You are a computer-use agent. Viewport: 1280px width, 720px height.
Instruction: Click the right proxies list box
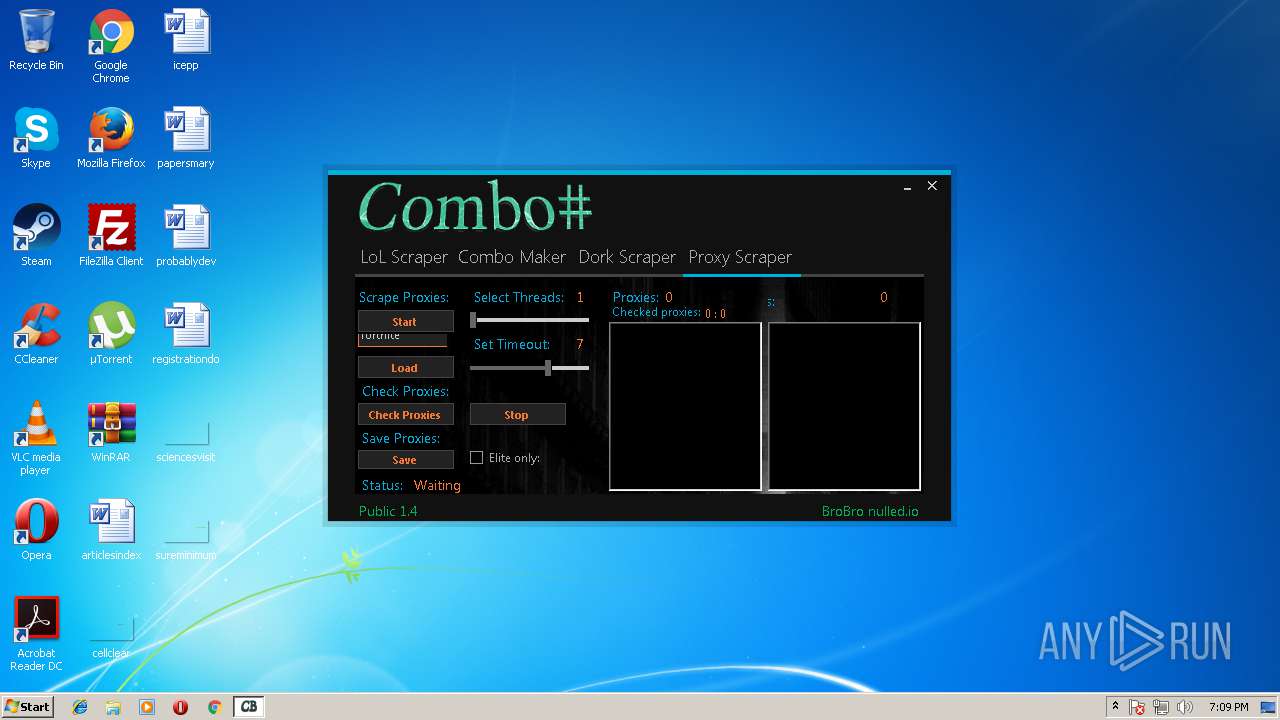(844, 407)
